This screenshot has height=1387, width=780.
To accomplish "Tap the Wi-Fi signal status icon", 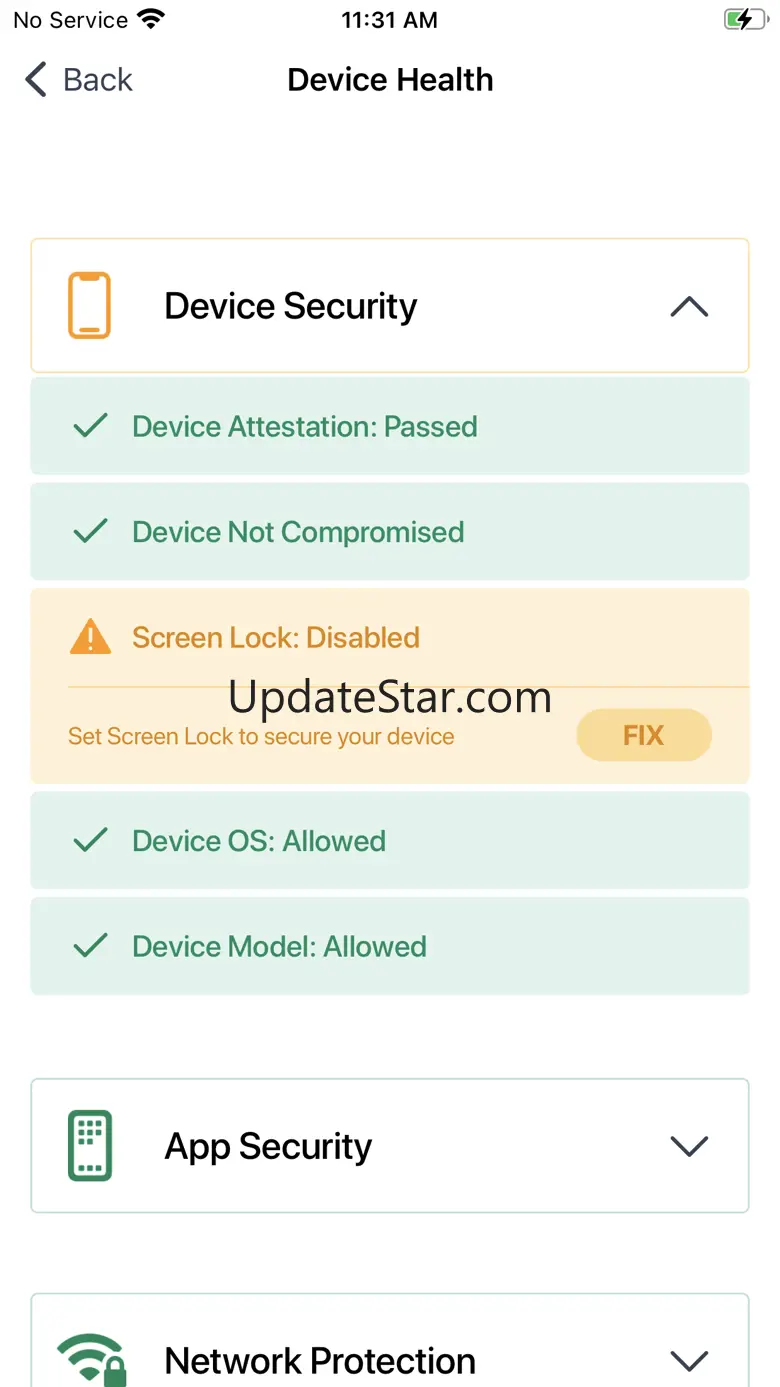I will point(152,20).
